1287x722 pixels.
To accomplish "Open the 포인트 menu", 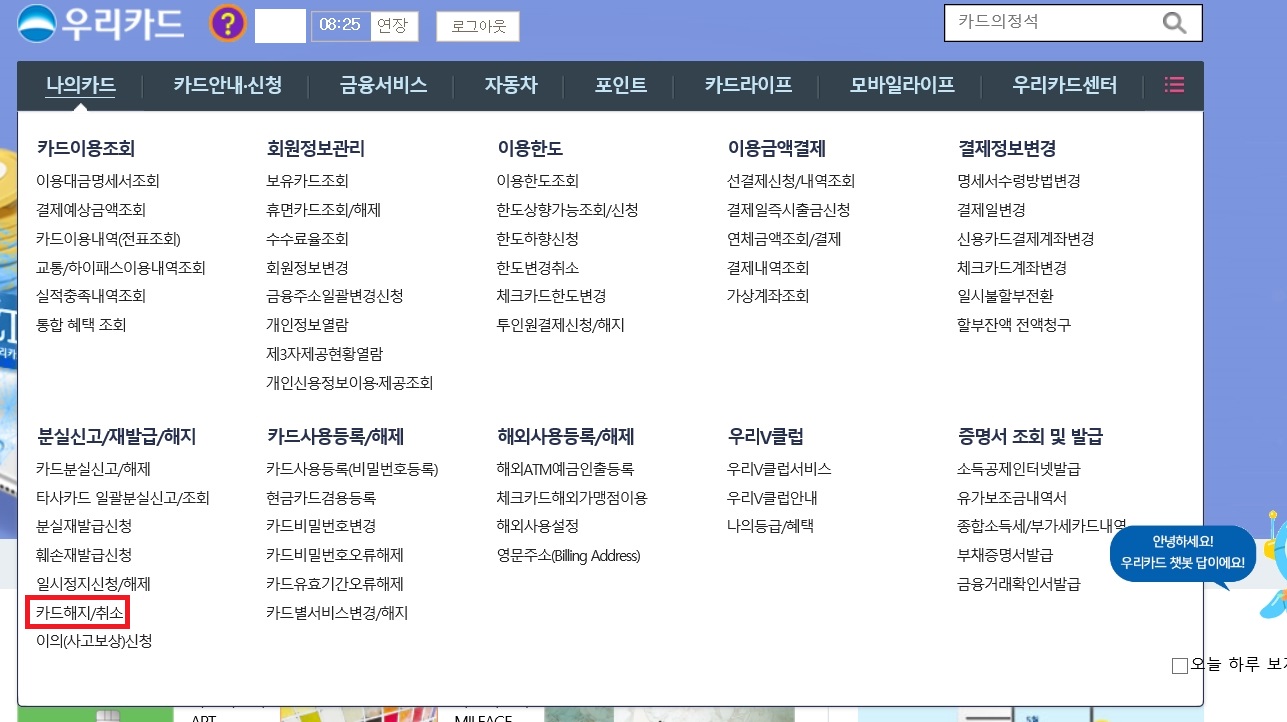I will click(621, 85).
